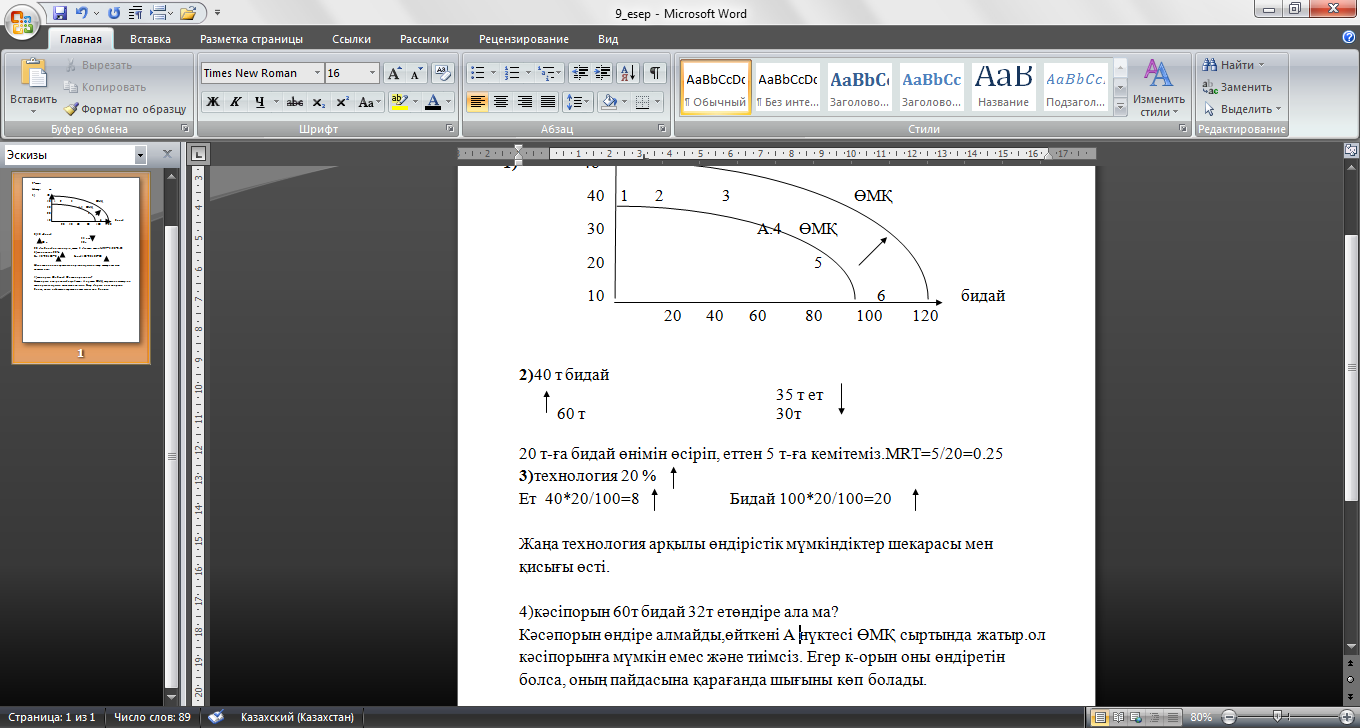Open the Рецензирование ribbon tab
Screen dimensions: 1360x728
[x=524, y=39]
